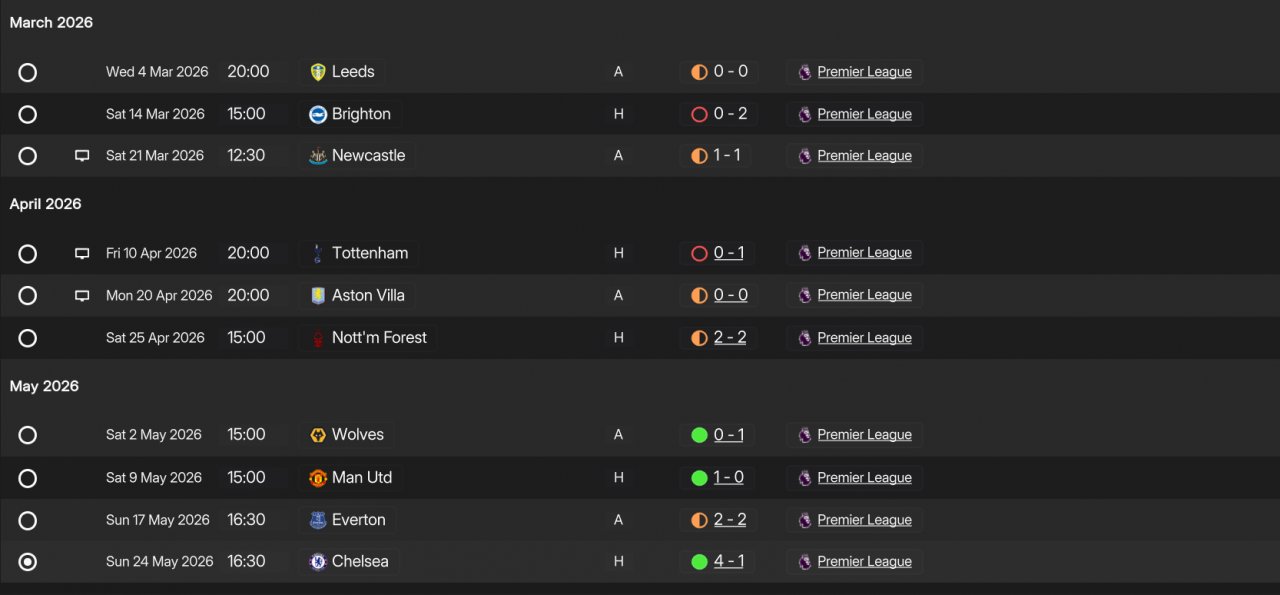Open the 4 - 1 result against Chelsea

tap(729, 562)
